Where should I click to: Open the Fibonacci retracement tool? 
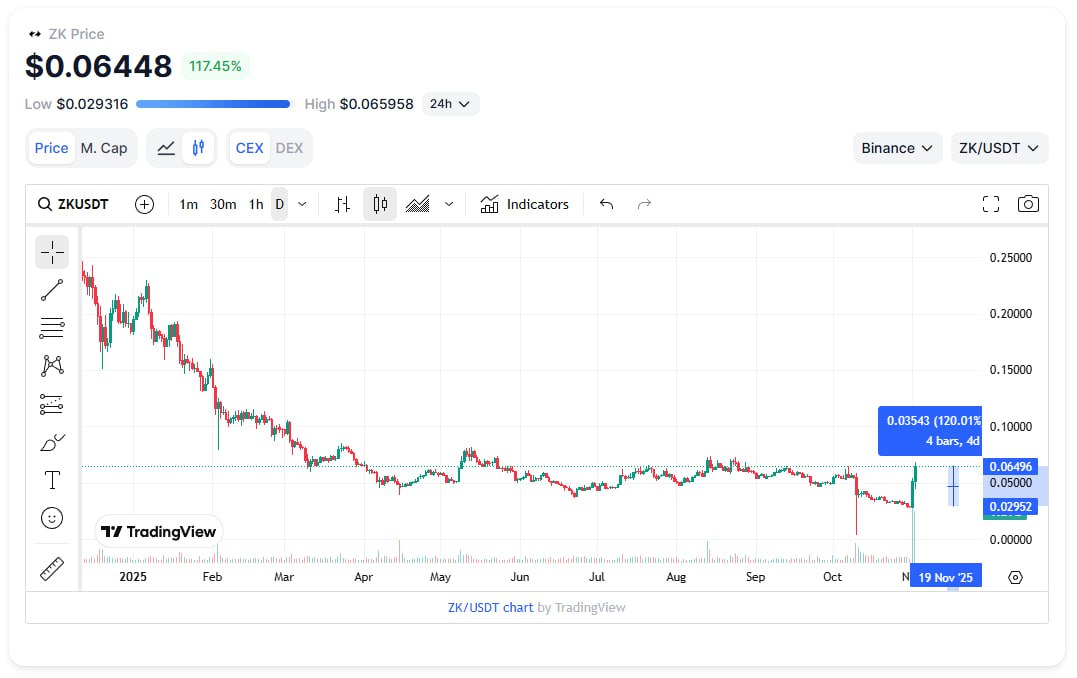pyautogui.click(x=52, y=328)
